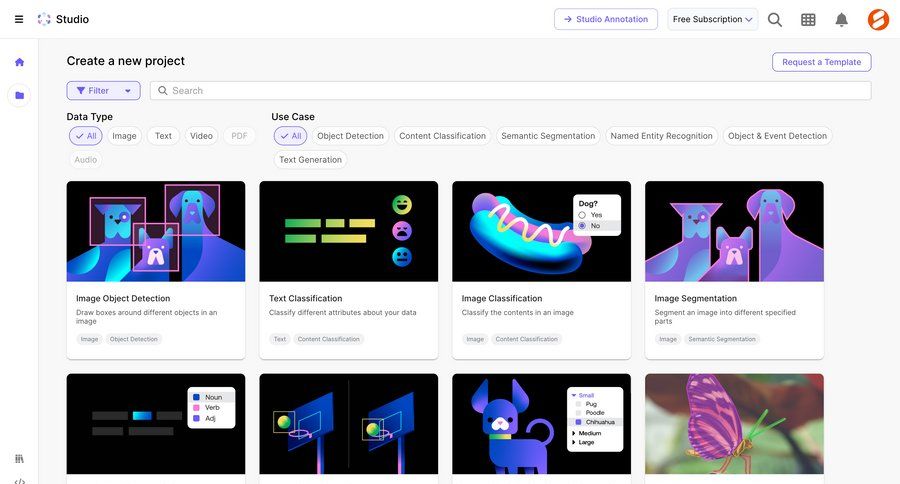Click Object Detection tag on first card
Image resolution: width=900 pixels, height=484 pixels.
(x=134, y=339)
